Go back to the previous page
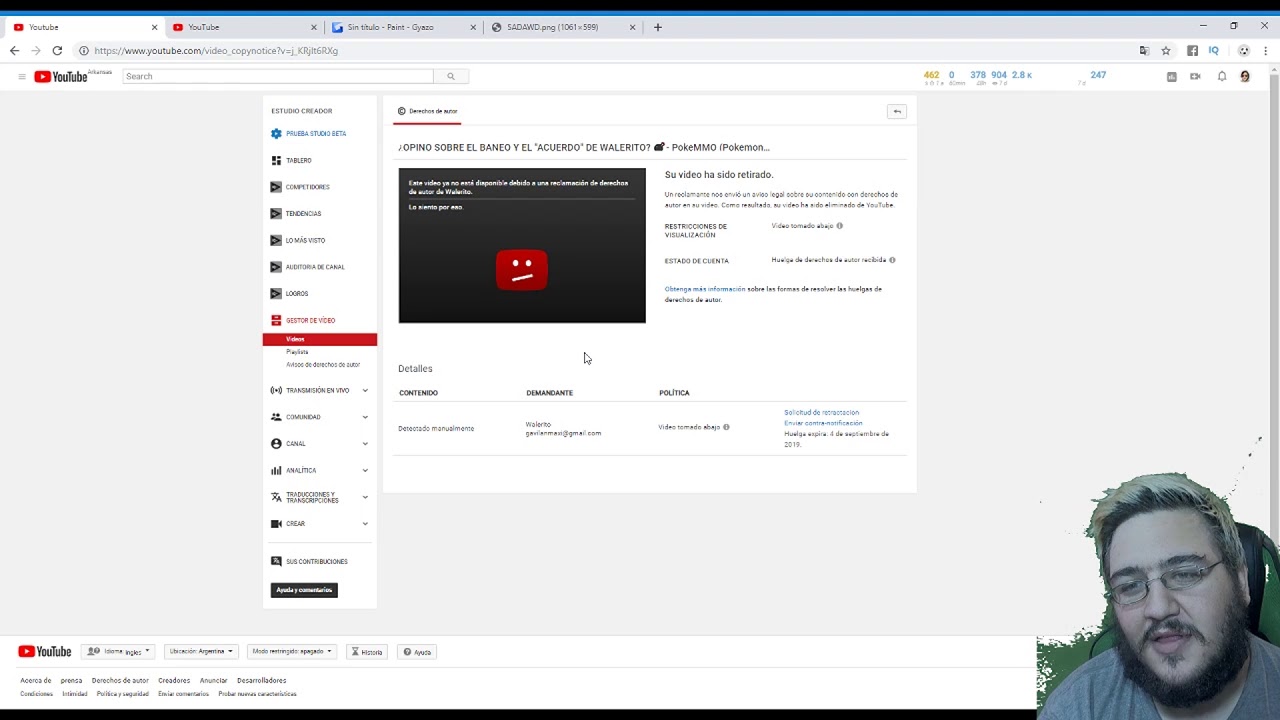1280x720 pixels. (14, 50)
